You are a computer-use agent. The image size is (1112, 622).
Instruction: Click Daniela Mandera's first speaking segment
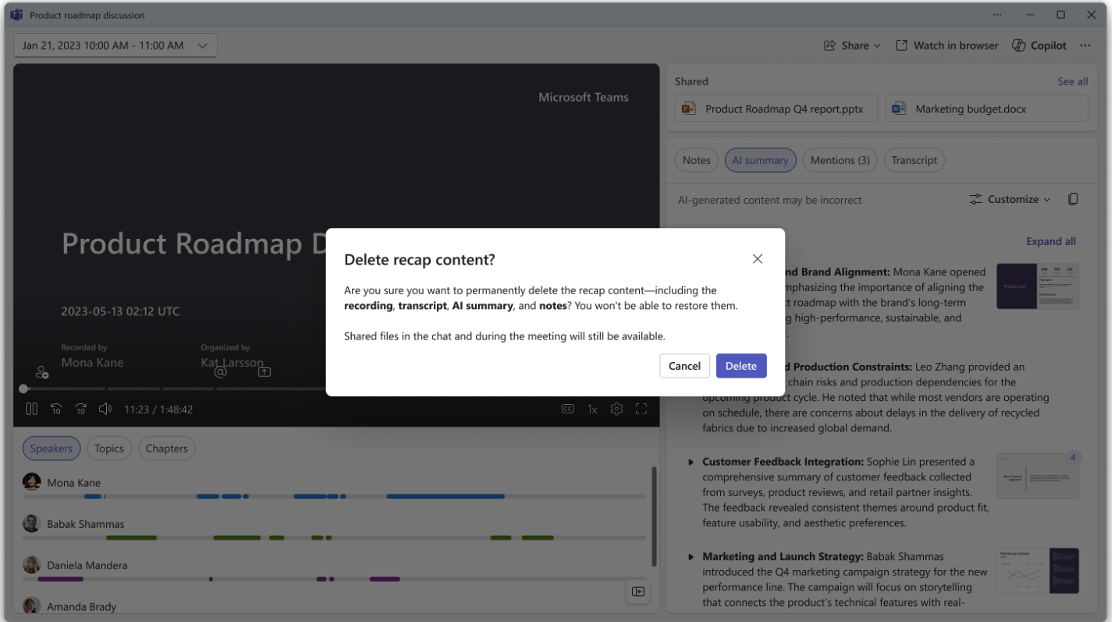point(60,579)
